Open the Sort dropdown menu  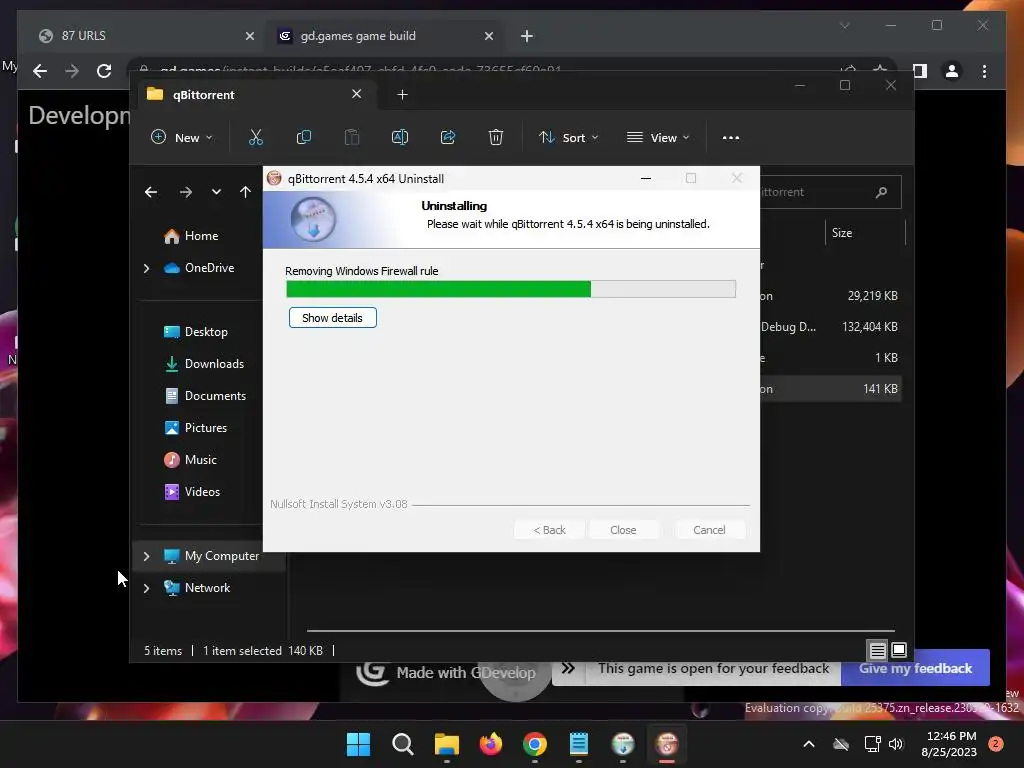(x=568, y=138)
